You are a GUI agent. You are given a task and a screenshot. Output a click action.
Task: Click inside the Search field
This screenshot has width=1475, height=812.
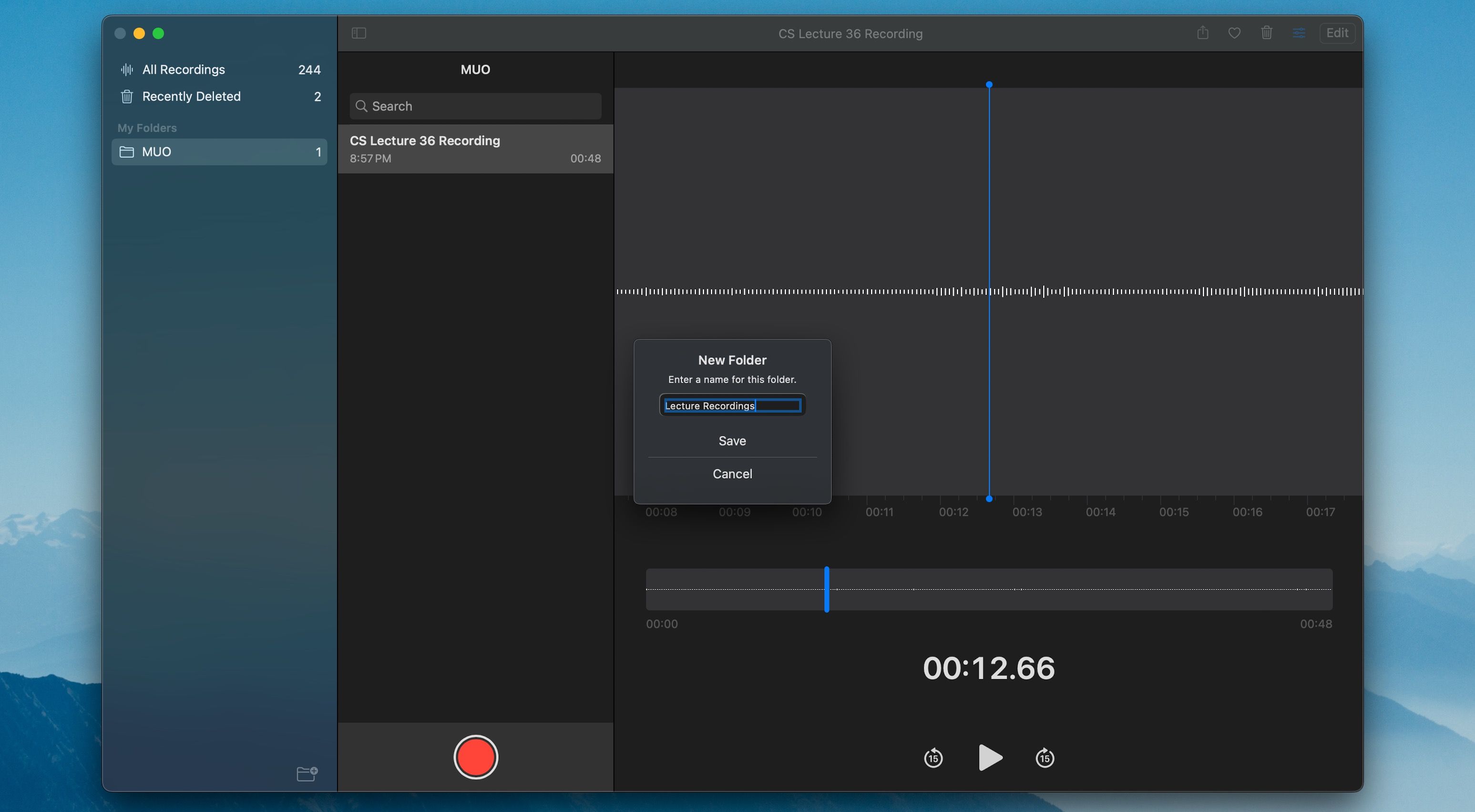coord(475,106)
